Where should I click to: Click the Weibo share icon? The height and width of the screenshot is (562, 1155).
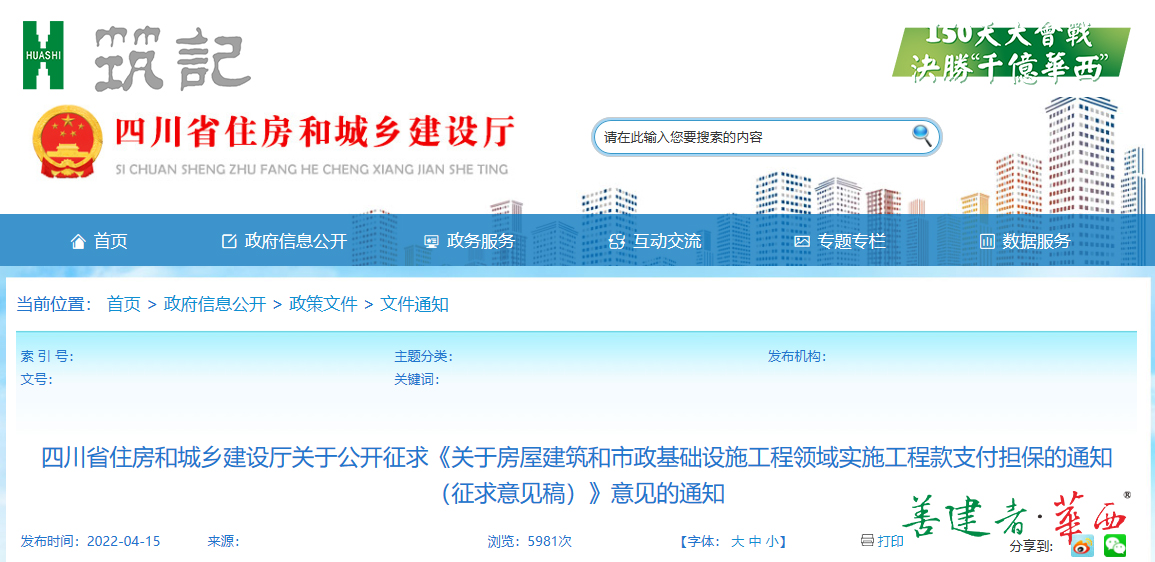click(1082, 546)
